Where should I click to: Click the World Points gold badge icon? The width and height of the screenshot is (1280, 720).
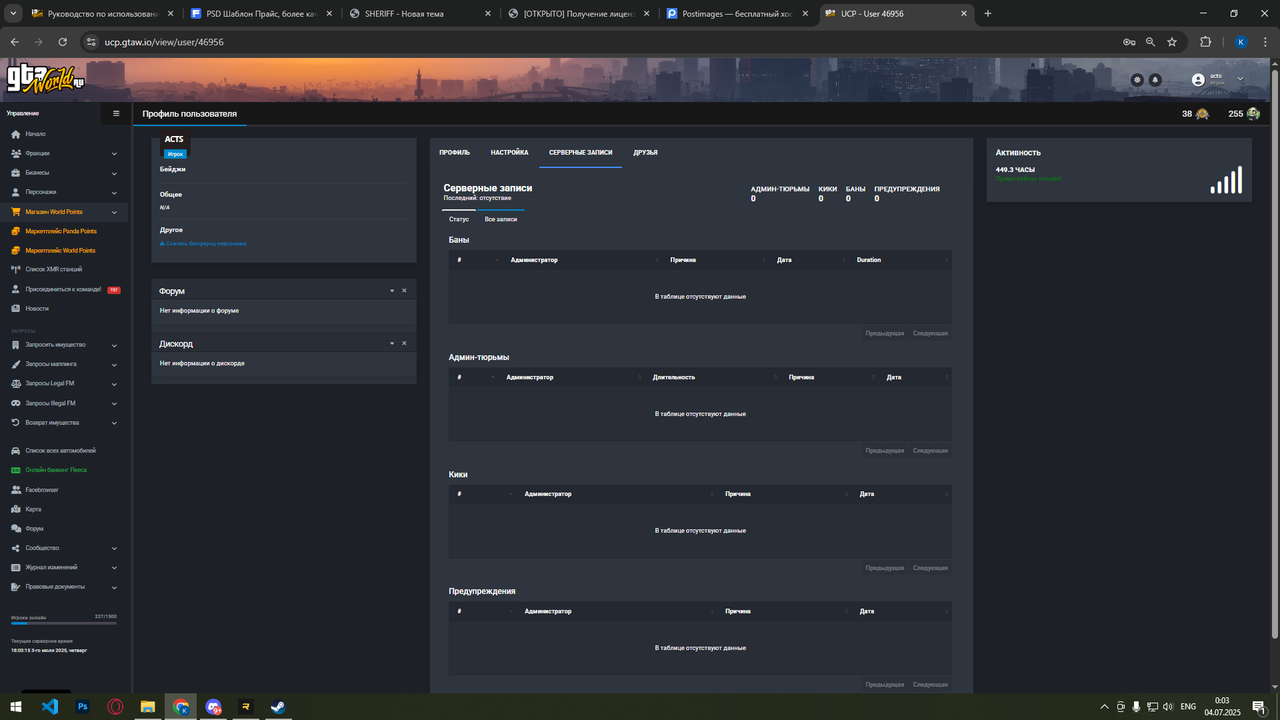(1202, 114)
